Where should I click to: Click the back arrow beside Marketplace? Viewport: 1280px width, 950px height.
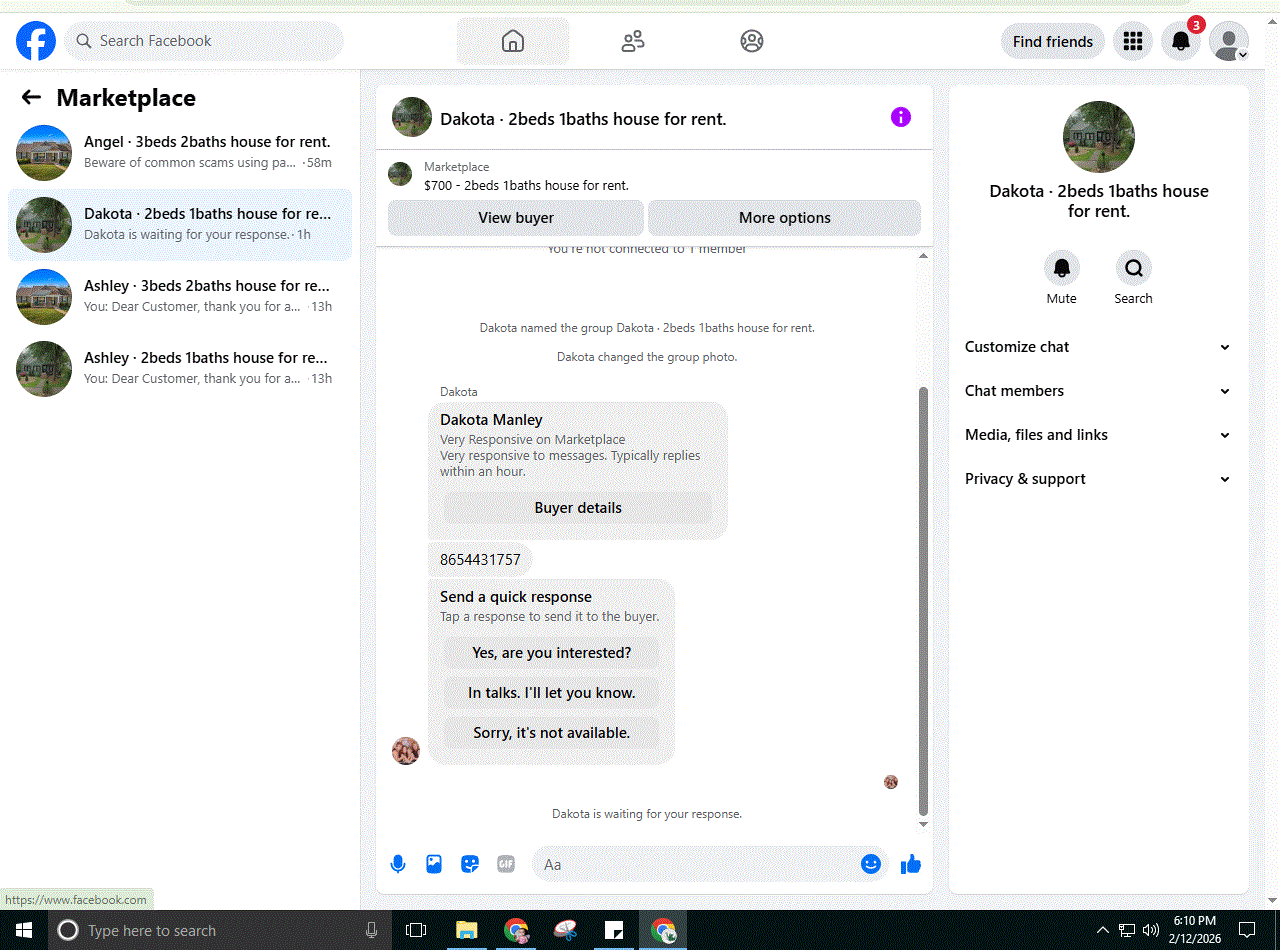tap(31, 97)
